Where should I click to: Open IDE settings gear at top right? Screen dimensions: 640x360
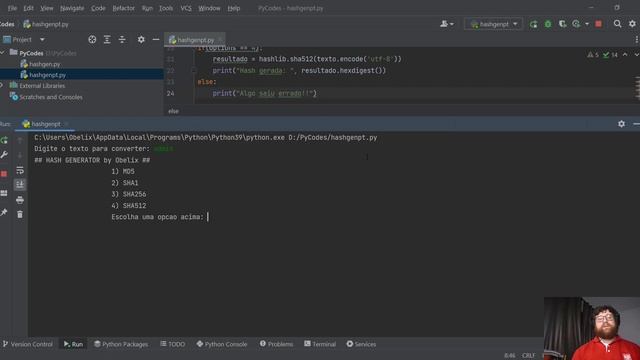[632, 24]
